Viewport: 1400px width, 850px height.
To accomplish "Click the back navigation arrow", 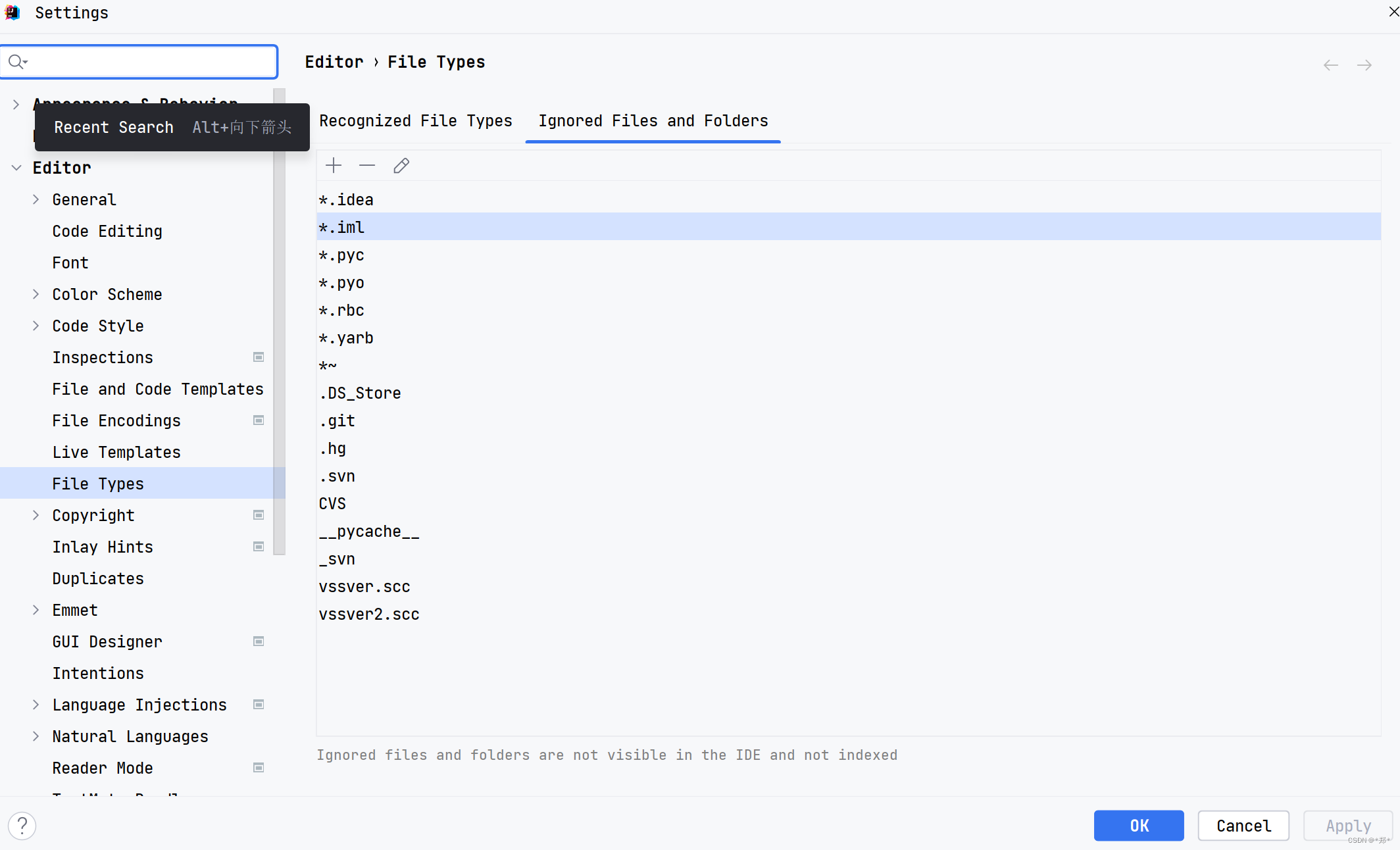I will tap(1330, 65).
